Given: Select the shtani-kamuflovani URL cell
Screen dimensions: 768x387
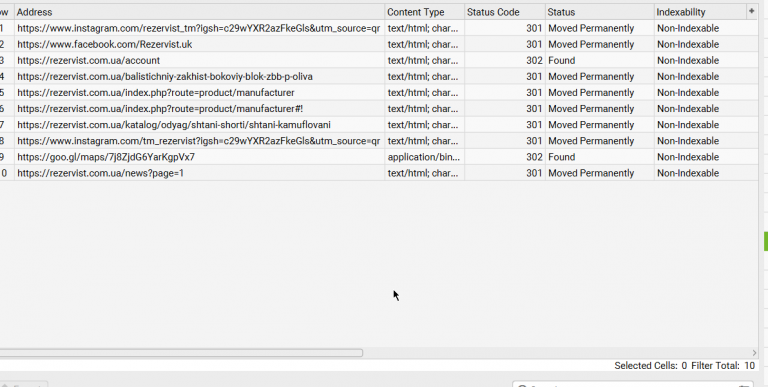Looking at the screenshot, I should (200, 125).
